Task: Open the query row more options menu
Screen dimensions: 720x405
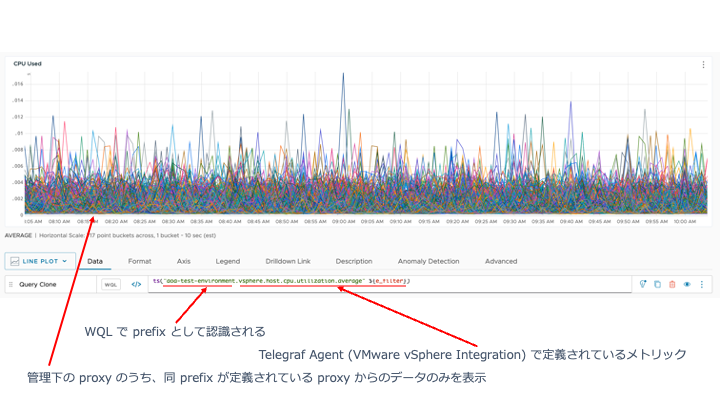Action: click(x=702, y=284)
